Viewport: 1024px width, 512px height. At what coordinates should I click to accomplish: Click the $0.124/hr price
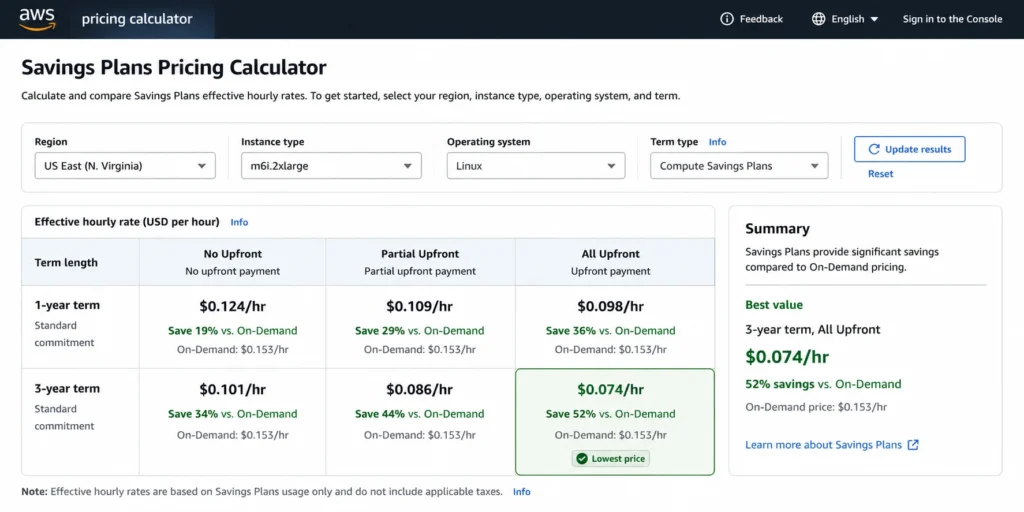(x=232, y=306)
